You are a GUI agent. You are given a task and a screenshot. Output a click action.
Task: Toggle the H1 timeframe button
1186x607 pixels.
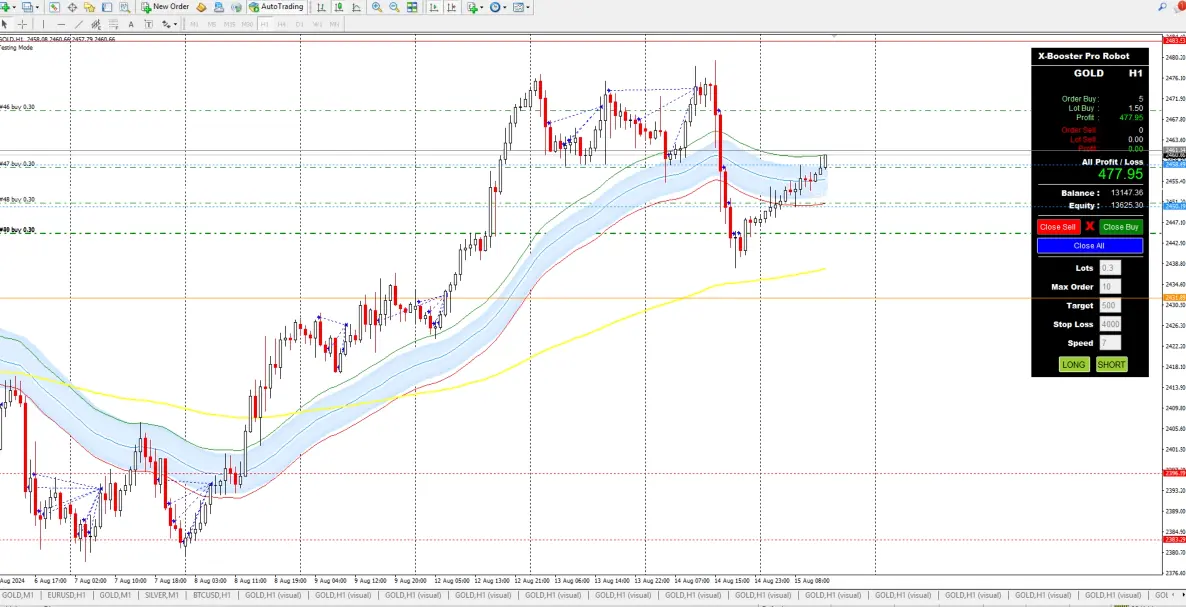(265, 24)
